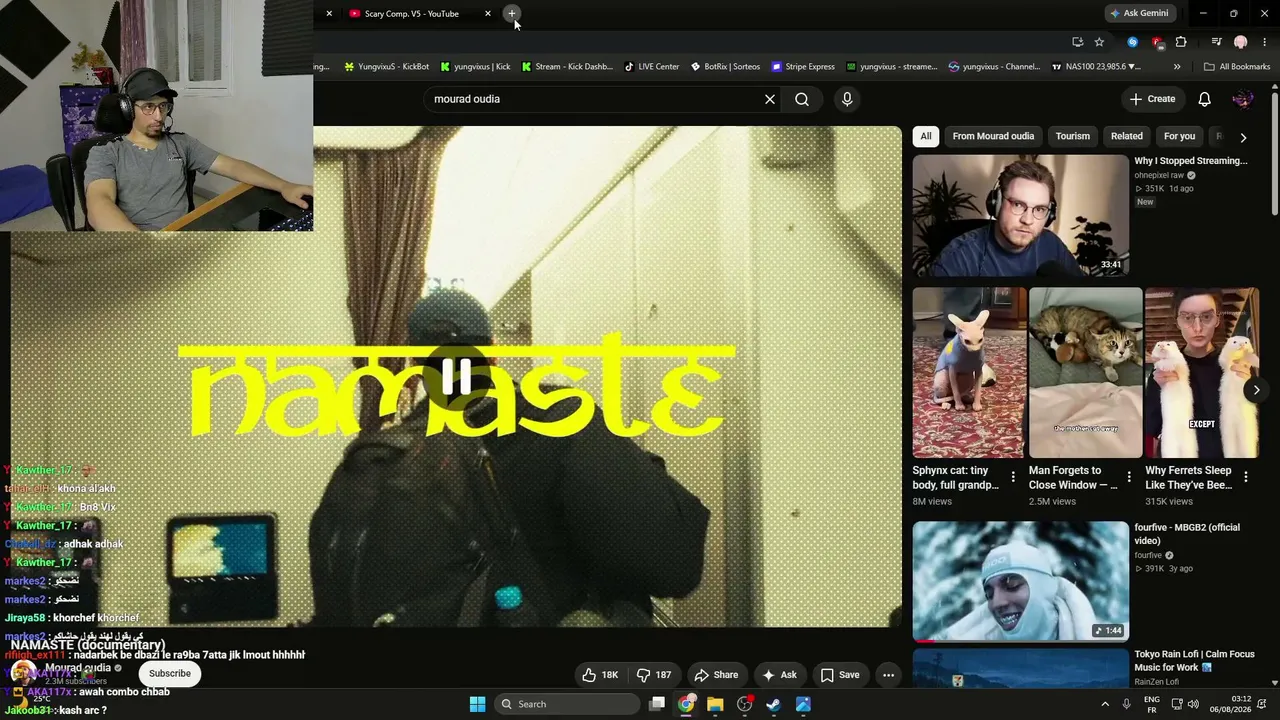Open the fourfive - MBGB2 video thumbnail

(x=1021, y=581)
